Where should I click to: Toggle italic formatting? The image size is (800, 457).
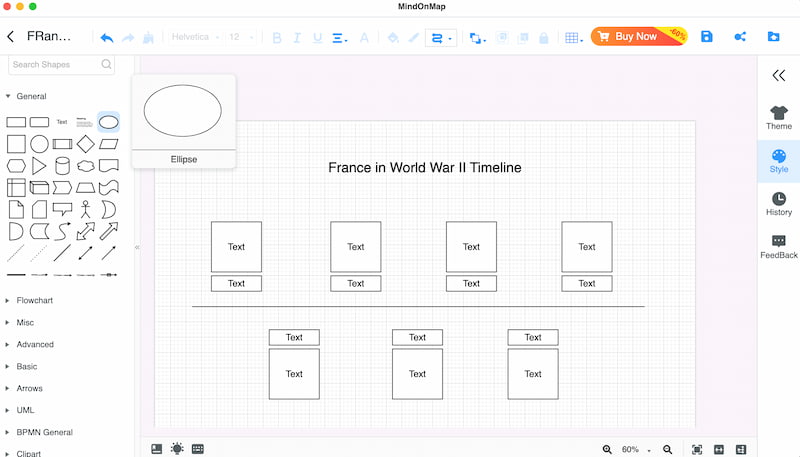tap(297, 38)
